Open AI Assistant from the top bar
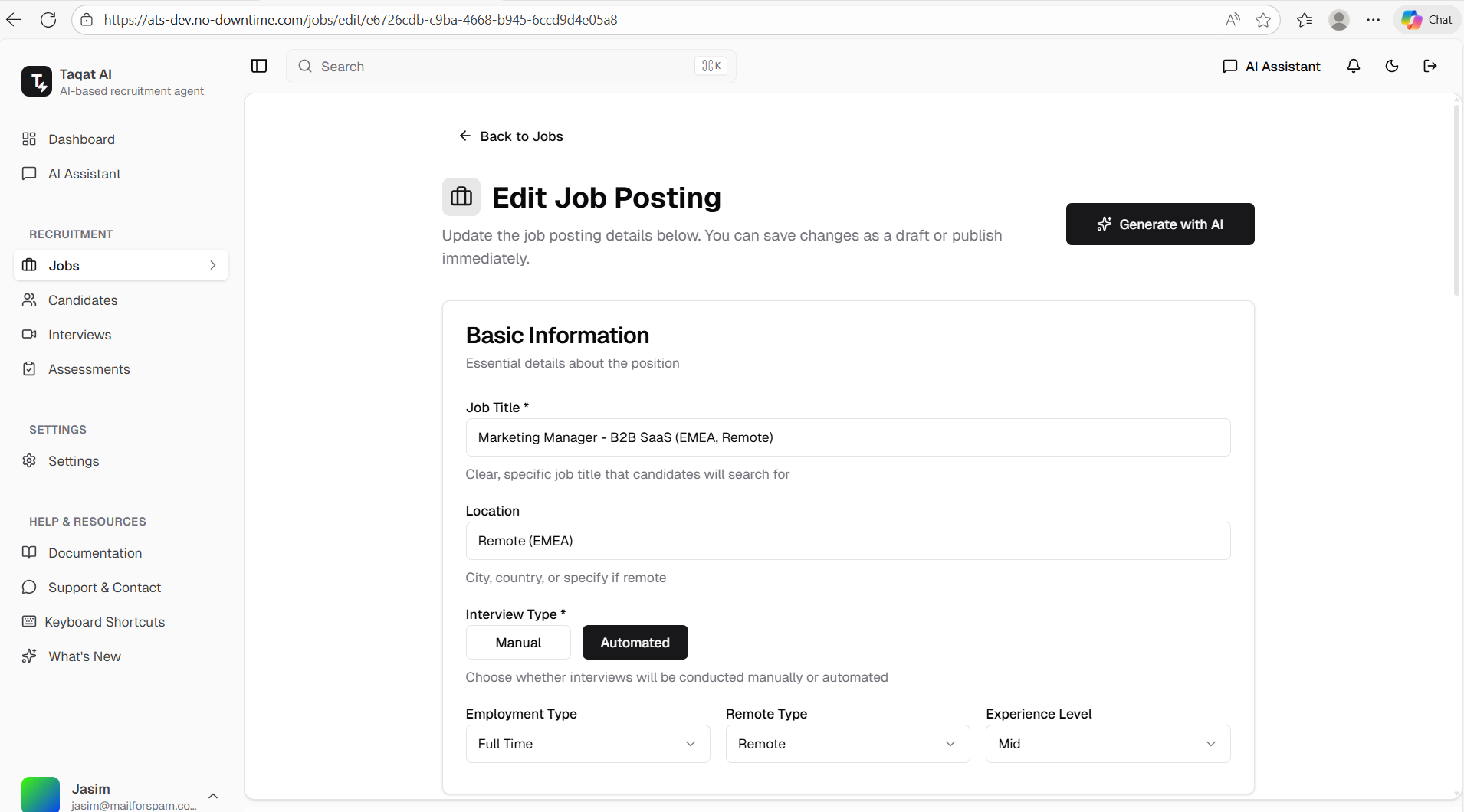Viewport: 1464px width, 812px height. pos(1272,67)
